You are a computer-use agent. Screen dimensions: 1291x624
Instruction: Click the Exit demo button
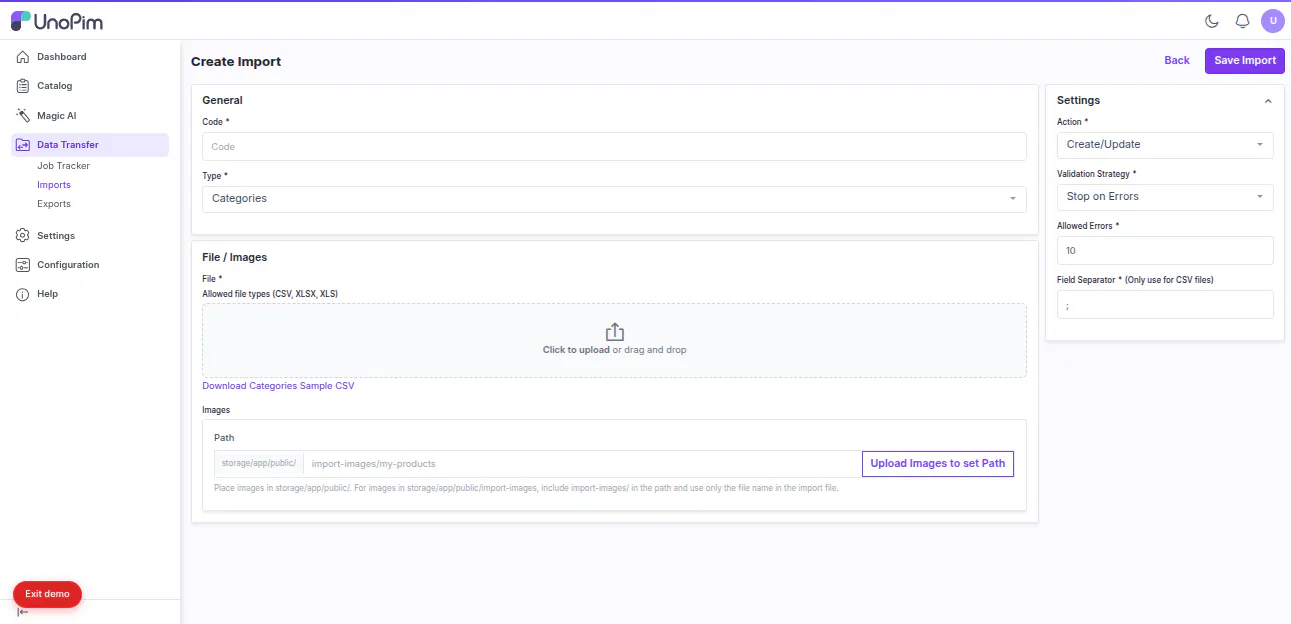[x=47, y=594]
